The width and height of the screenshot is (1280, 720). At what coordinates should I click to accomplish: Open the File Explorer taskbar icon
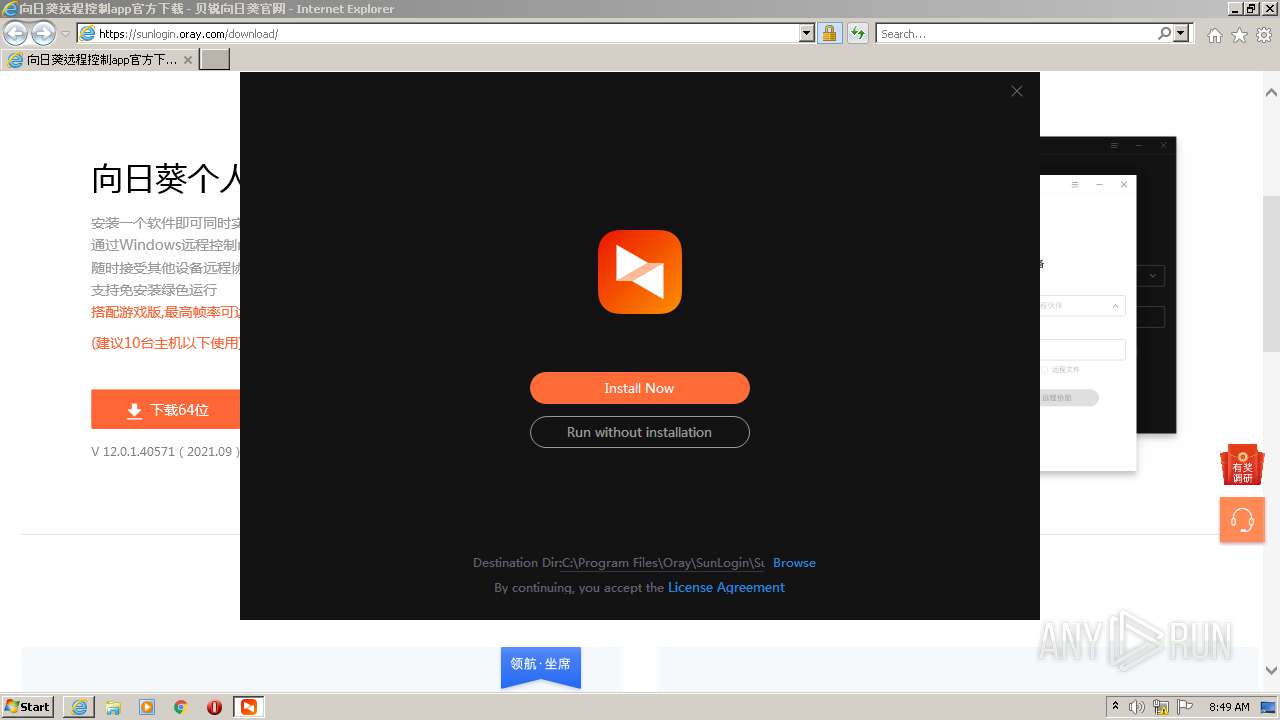tap(113, 707)
